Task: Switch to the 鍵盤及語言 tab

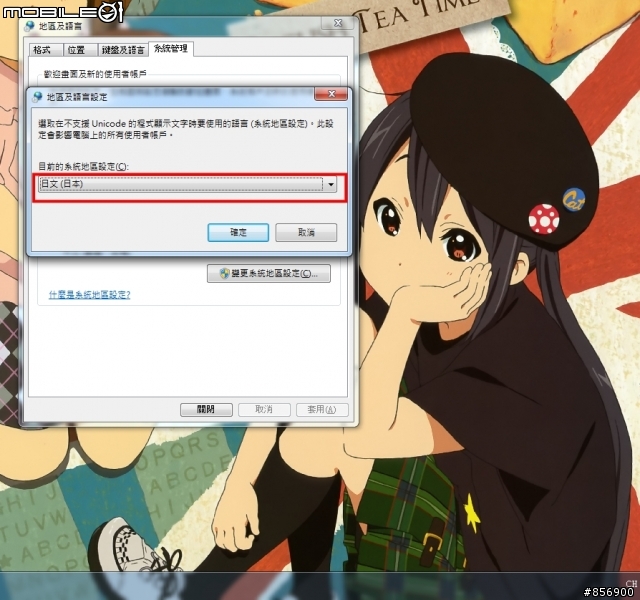Action: (123, 50)
